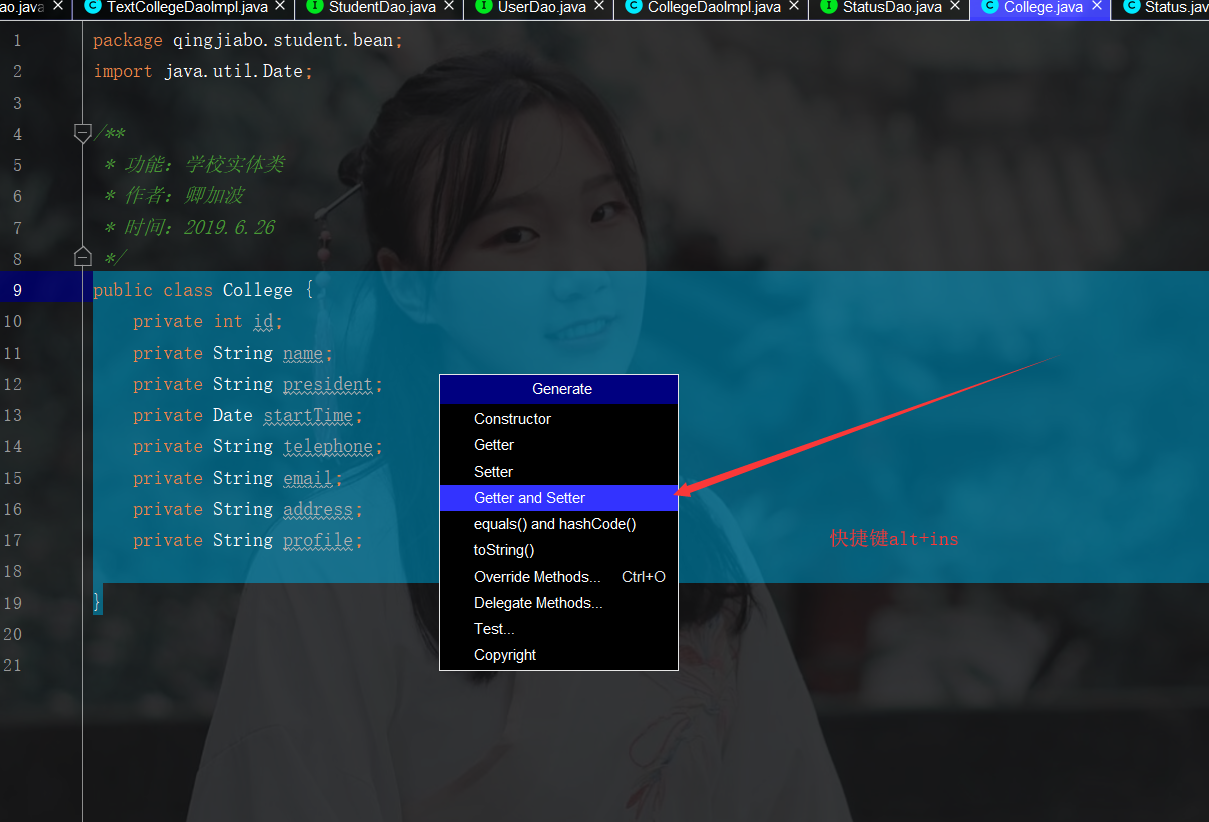
Task: Switch to the TextCollegeDaoImpl.java tab
Action: (x=187, y=7)
